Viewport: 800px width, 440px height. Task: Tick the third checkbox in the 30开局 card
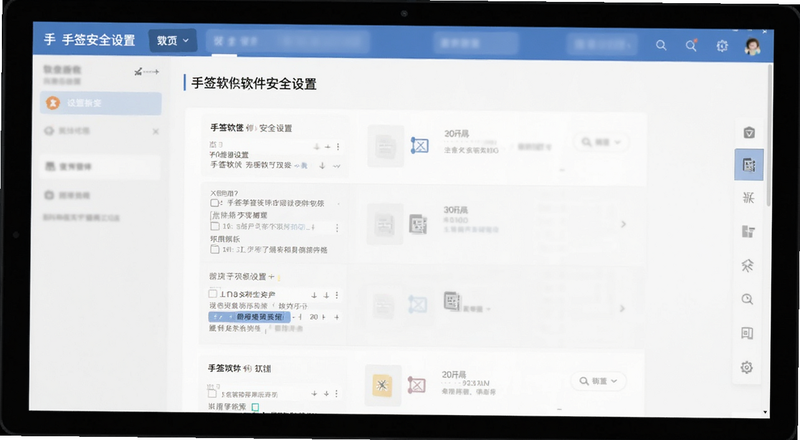click(214, 250)
